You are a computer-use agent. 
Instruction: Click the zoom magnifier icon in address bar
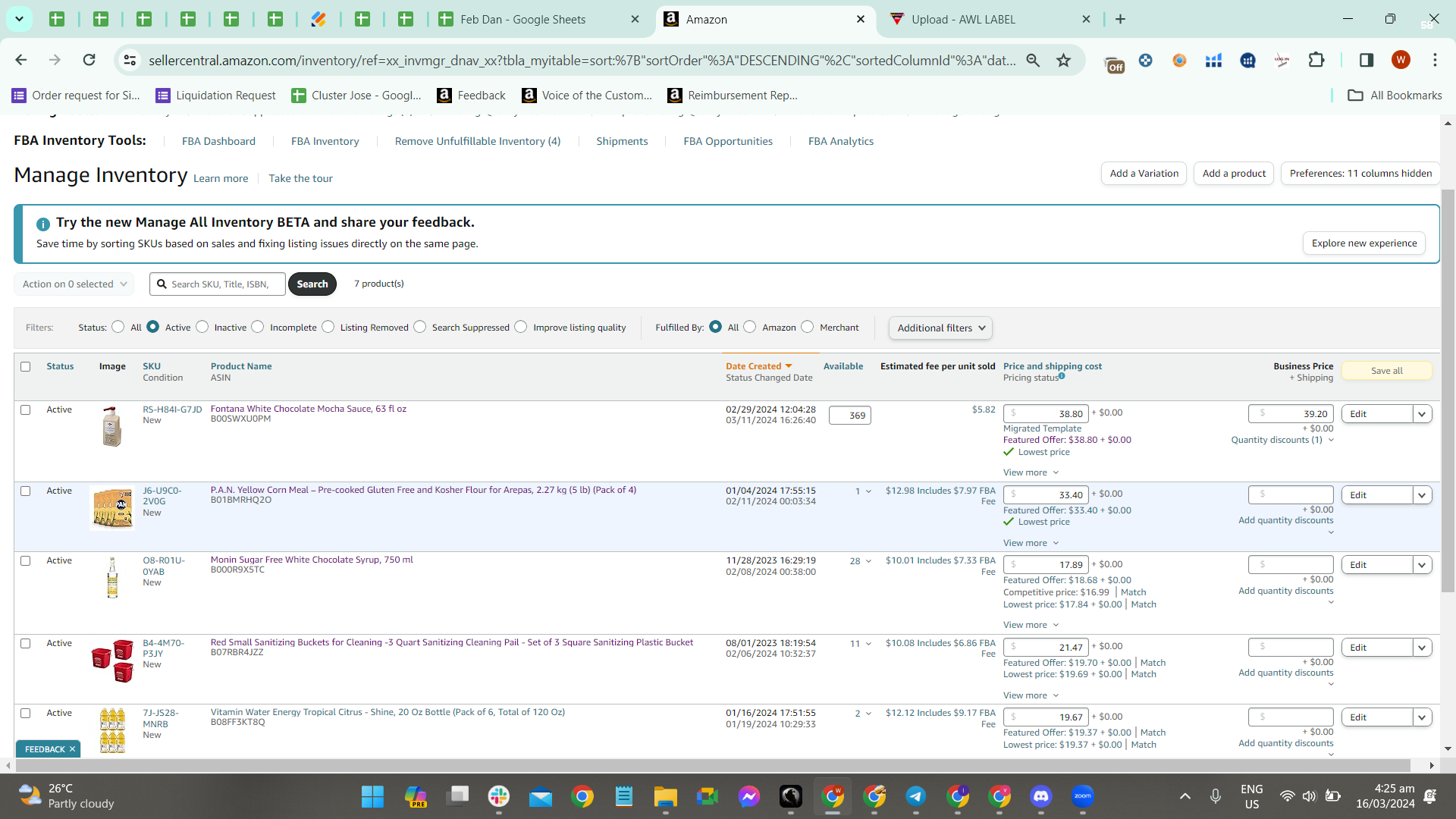tap(1033, 60)
